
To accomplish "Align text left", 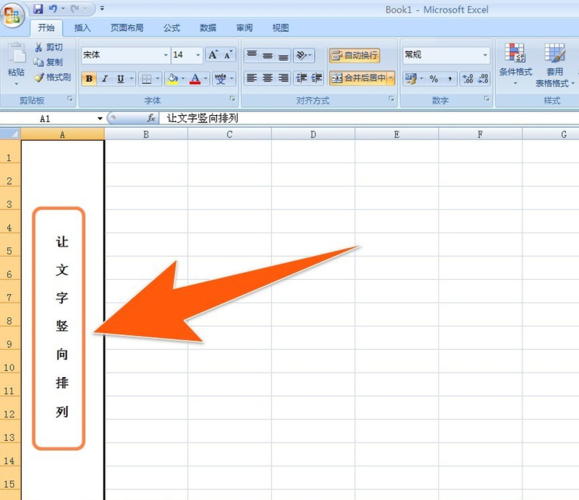I will tap(252, 78).
